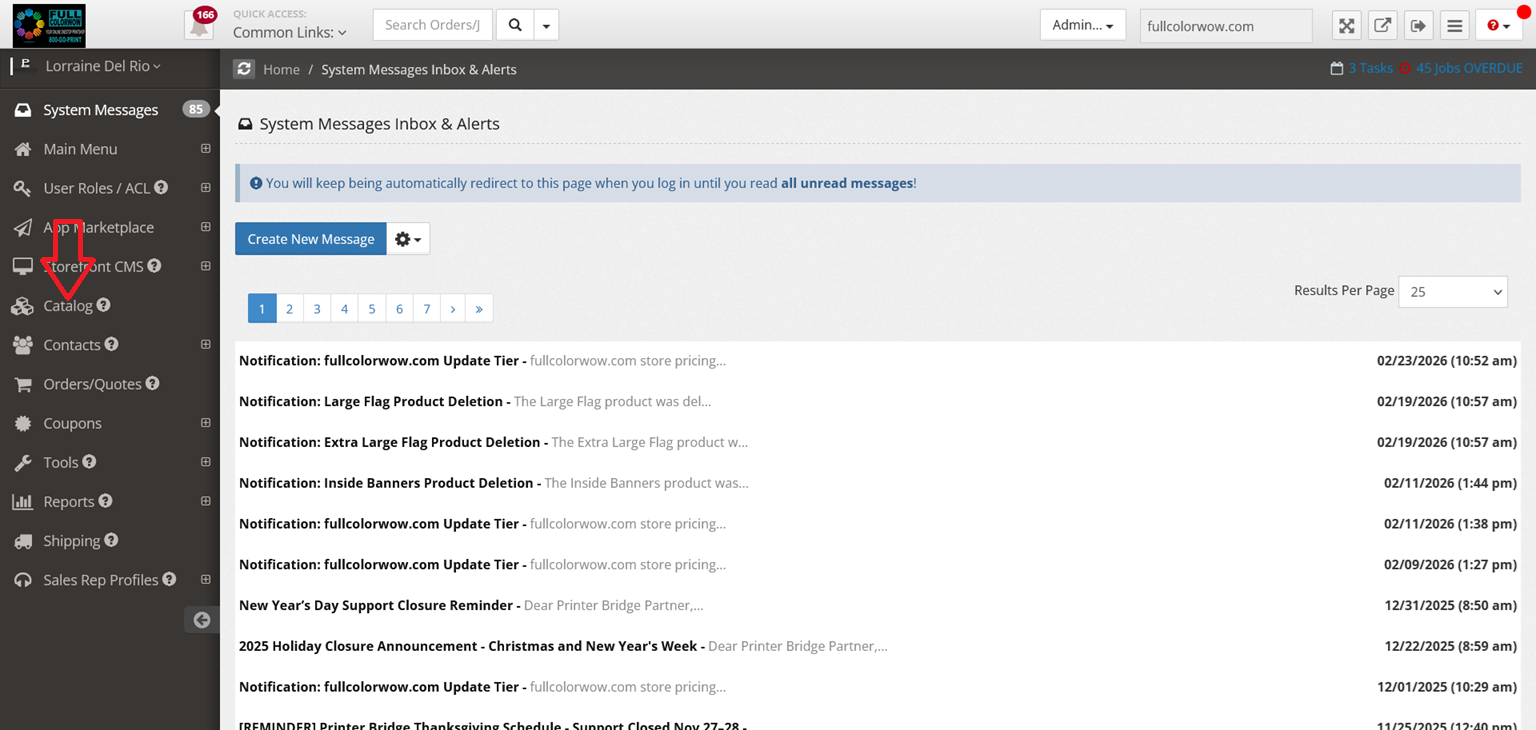
Task: Click the fullscreen expand icon
Action: [1347, 26]
